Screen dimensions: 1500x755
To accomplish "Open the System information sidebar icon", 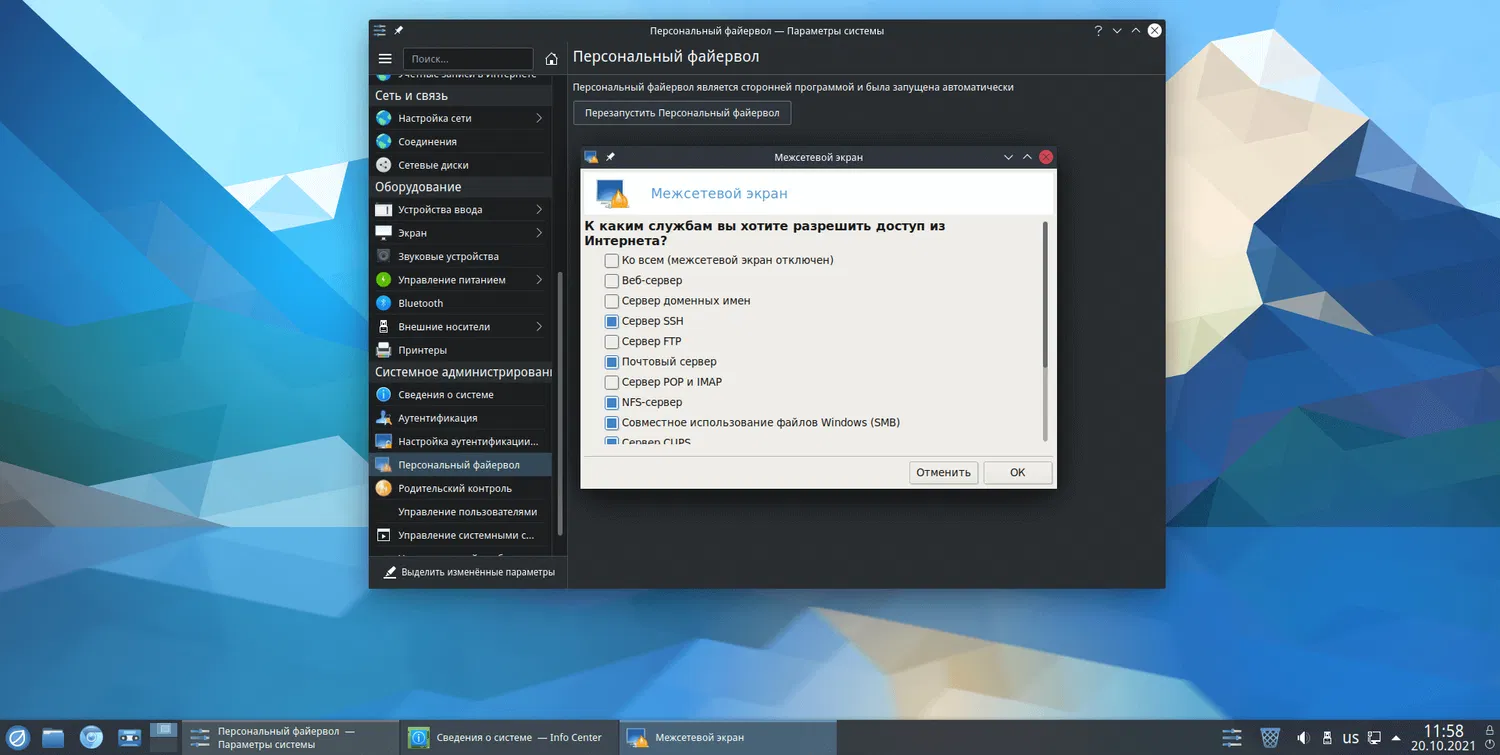I will (383, 395).
